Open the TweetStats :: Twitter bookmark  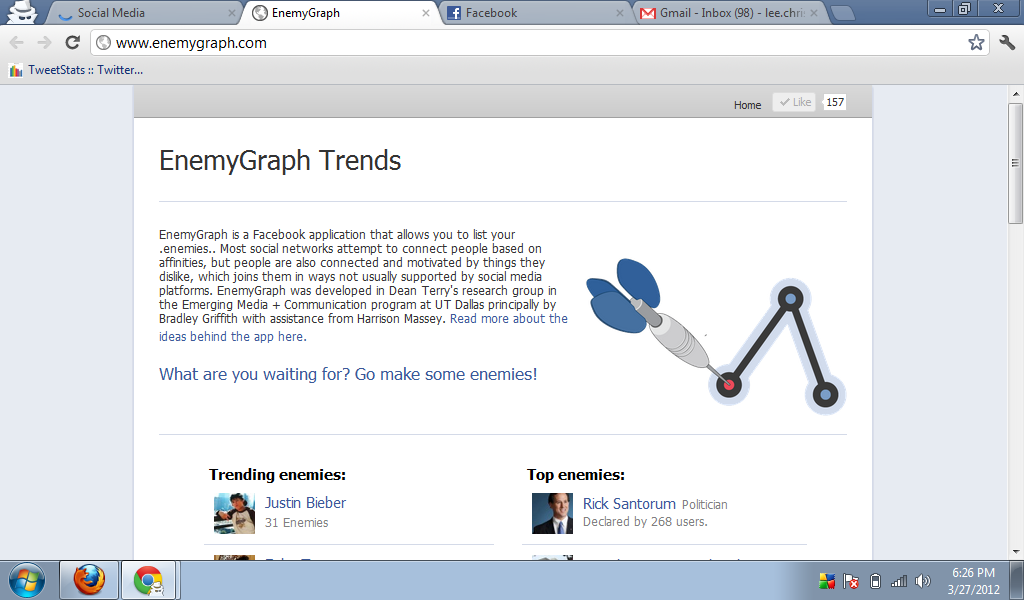(x=76, y=70)
